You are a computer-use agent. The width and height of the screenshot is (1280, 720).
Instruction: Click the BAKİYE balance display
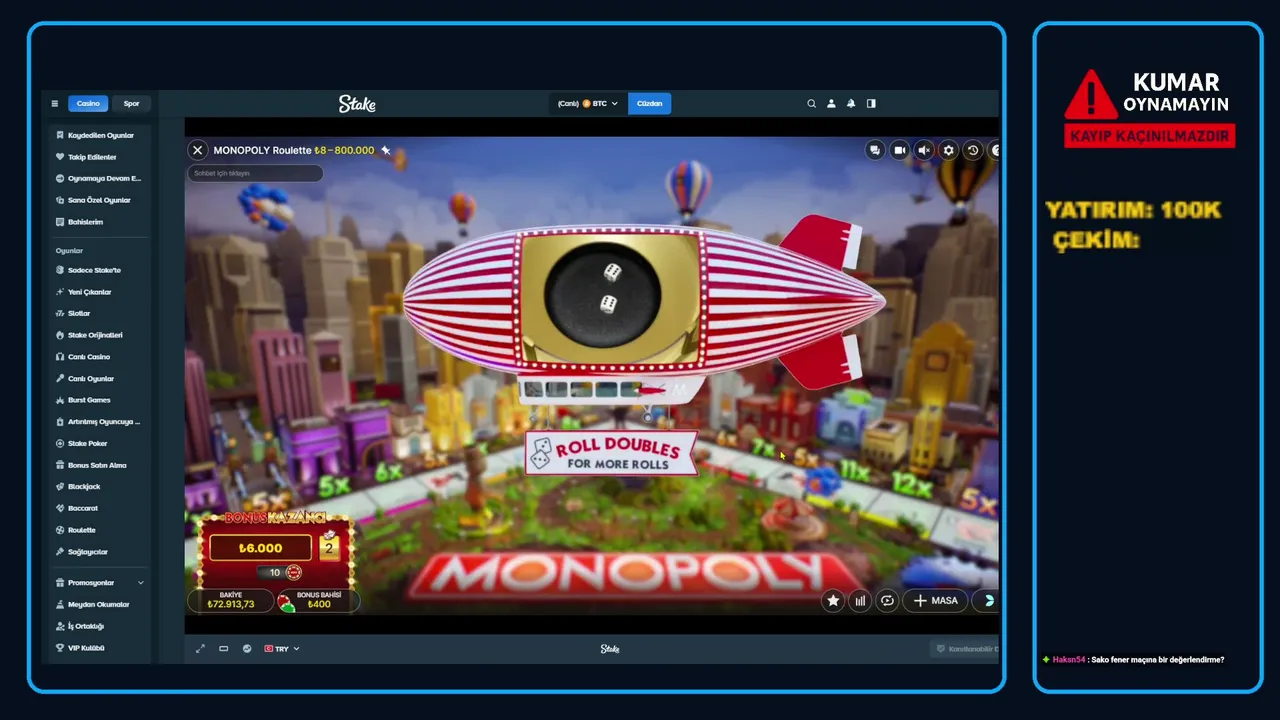(x=231, y=600)
